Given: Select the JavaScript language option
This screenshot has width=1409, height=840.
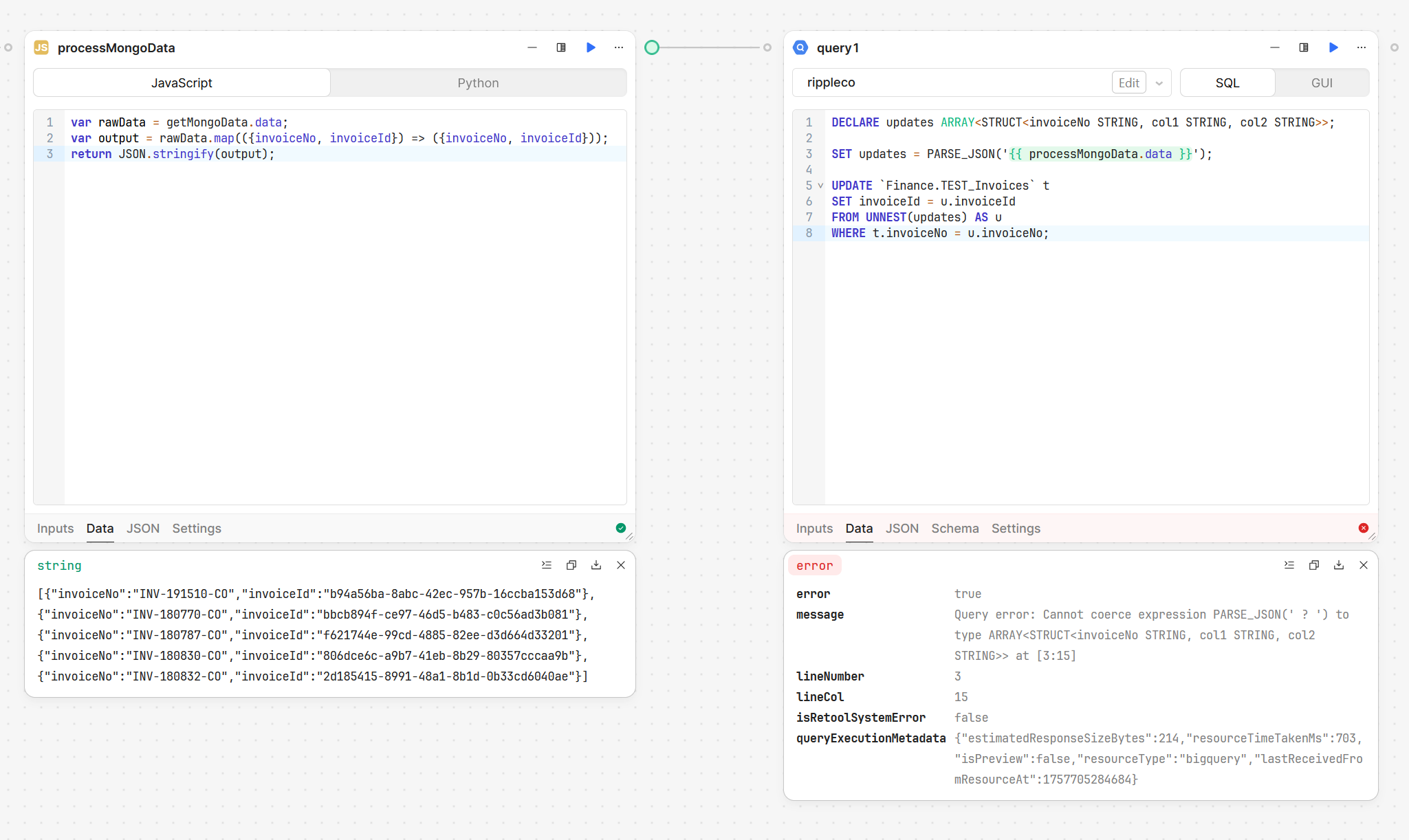Looking at the screenshot, I should [x=182, y=82].
